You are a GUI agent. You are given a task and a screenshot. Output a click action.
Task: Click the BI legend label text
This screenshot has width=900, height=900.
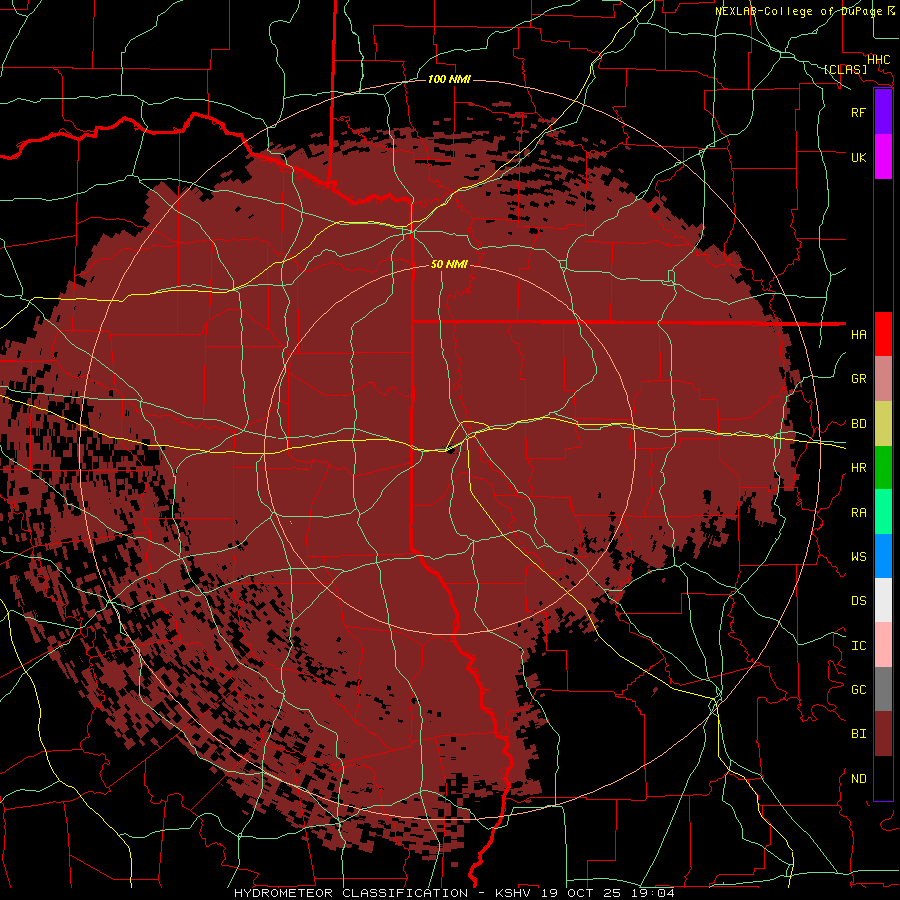[858, 734]
